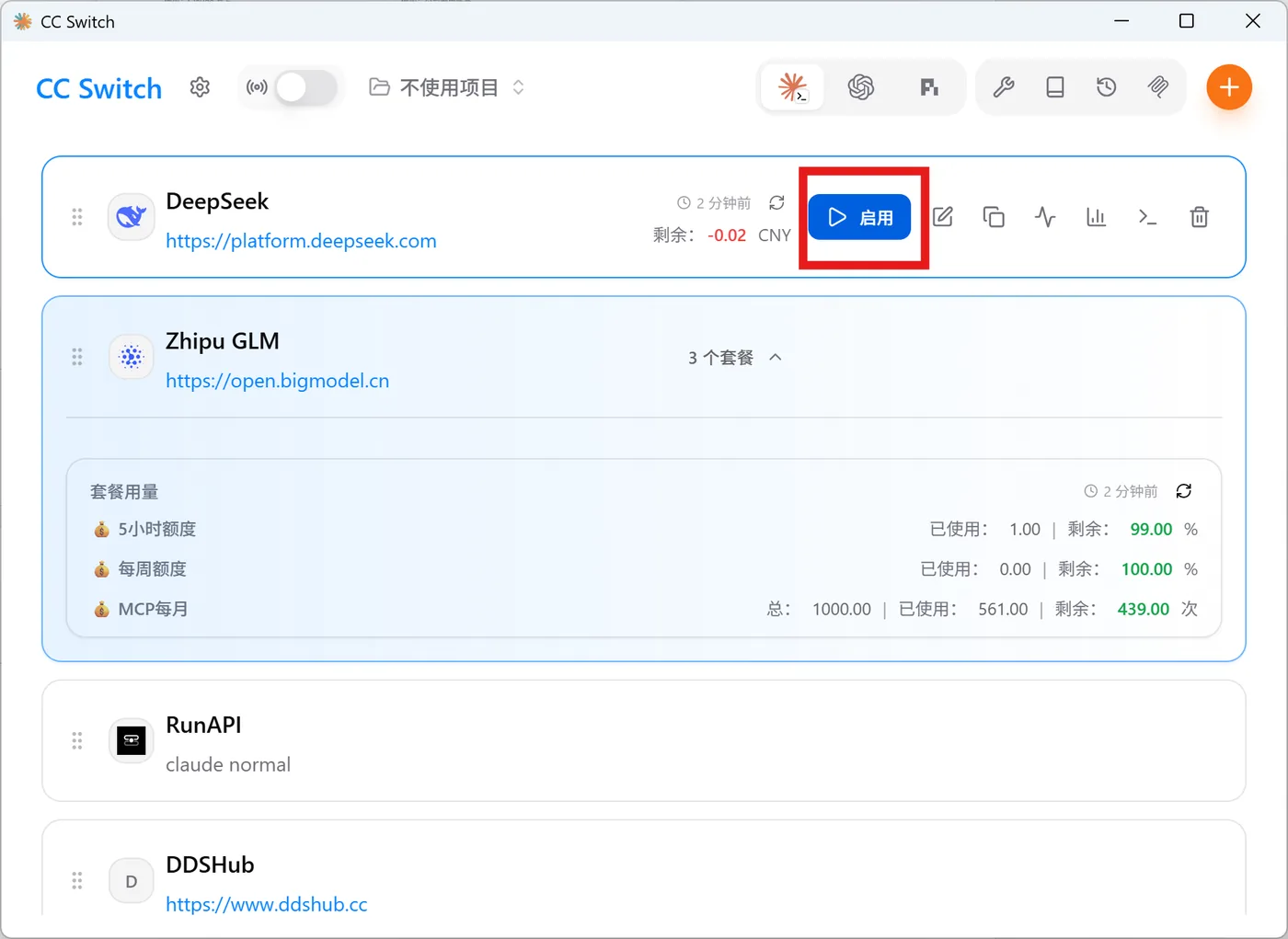The height and width of the screenshot is (939, 1288).
Task: Grab the DeepSeek drag handle
Action: click(77, 217)
